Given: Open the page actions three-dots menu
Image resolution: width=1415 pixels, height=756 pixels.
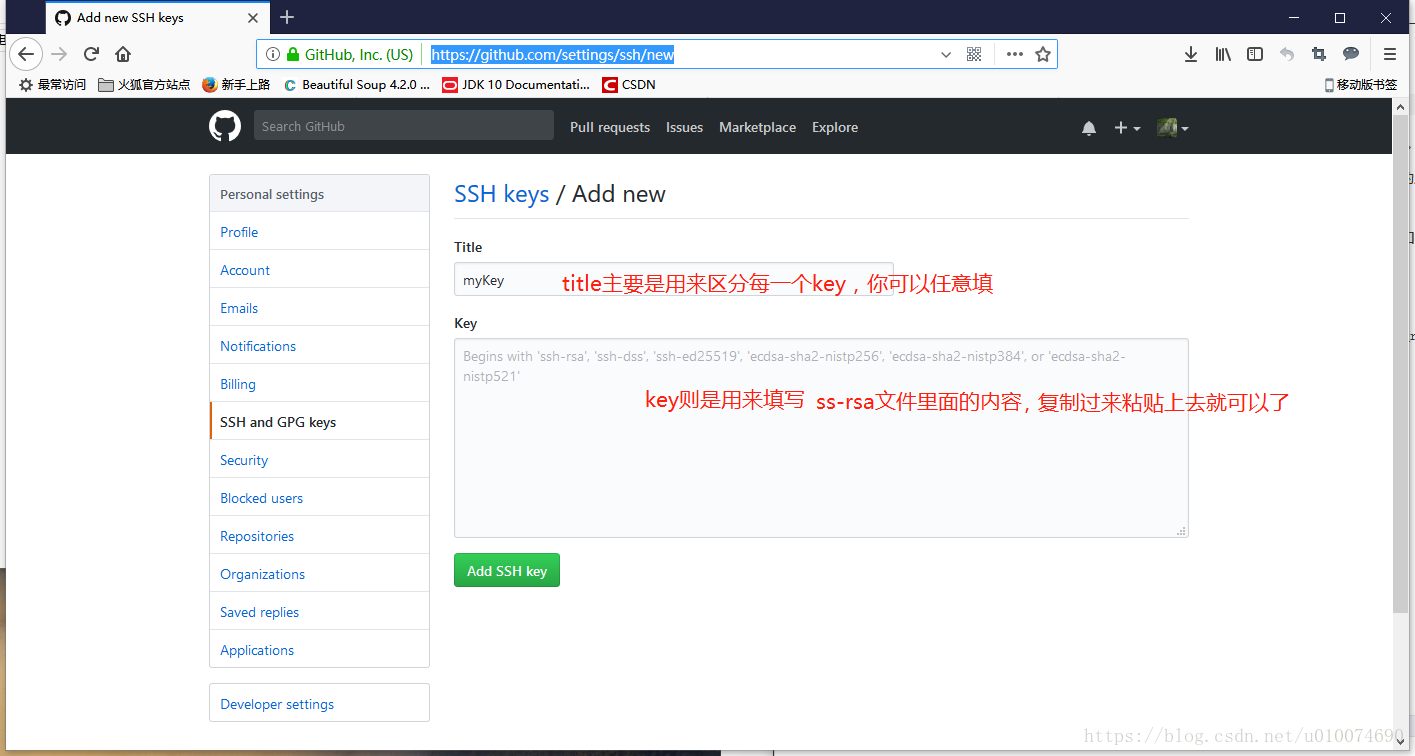Looking at the screenshot, I should tap(1014, 54).
